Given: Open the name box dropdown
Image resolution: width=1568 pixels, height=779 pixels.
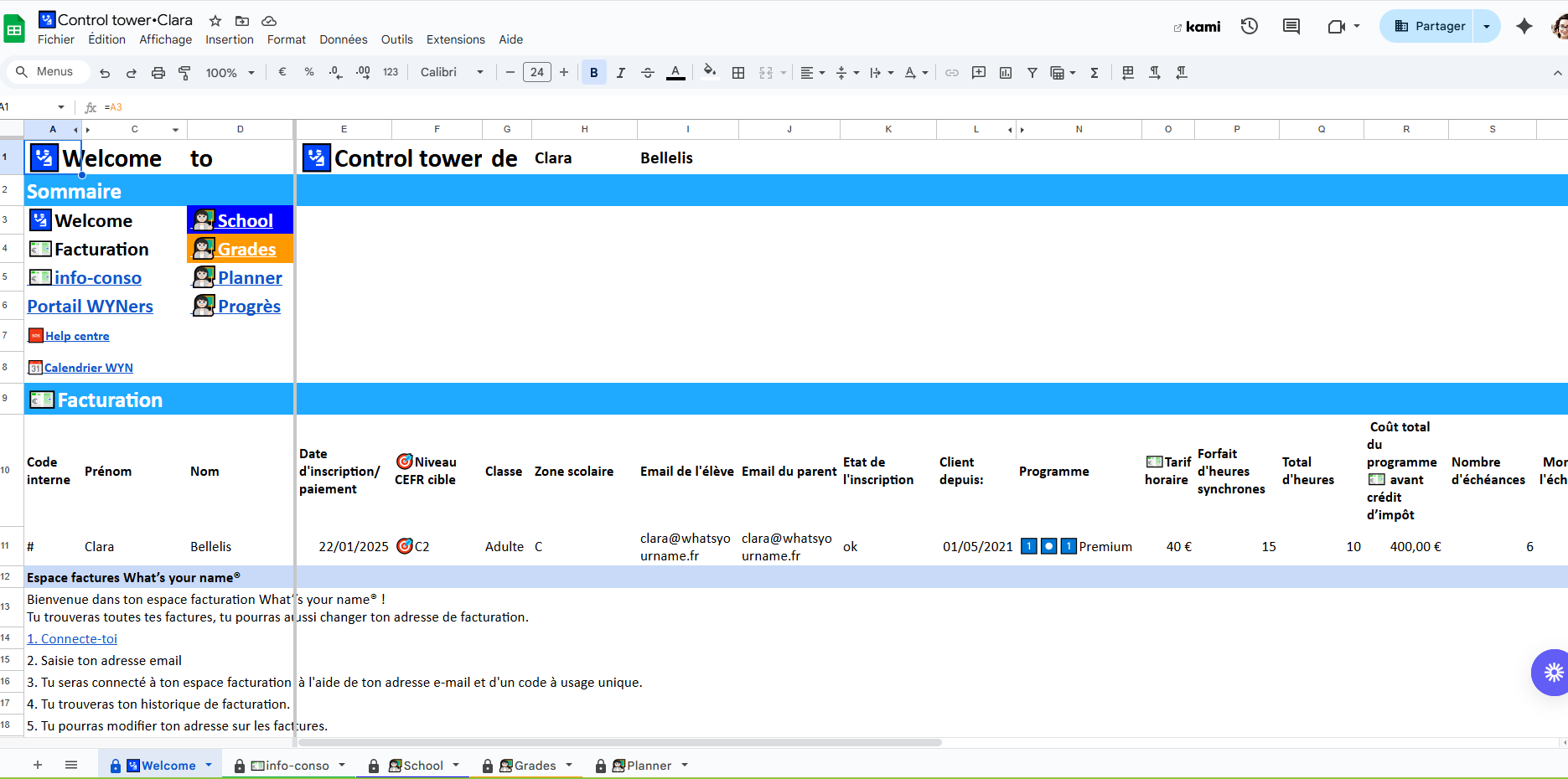Looking at the screenshot, I should click(61, 107).
